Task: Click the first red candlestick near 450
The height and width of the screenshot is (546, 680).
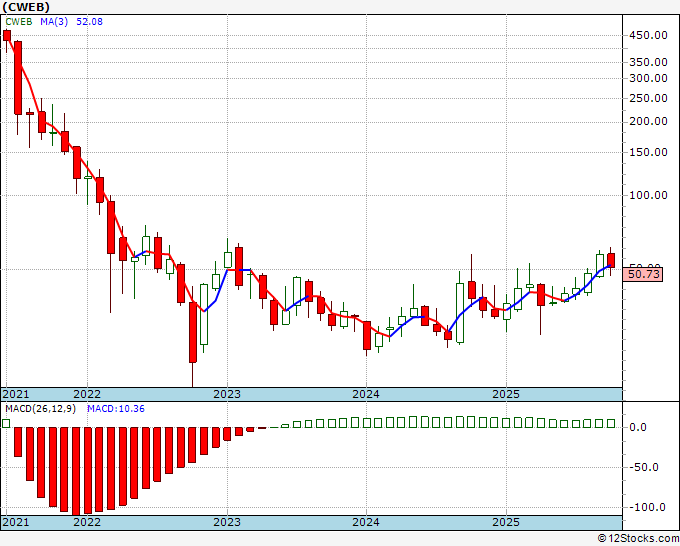Action: (7, 36)
